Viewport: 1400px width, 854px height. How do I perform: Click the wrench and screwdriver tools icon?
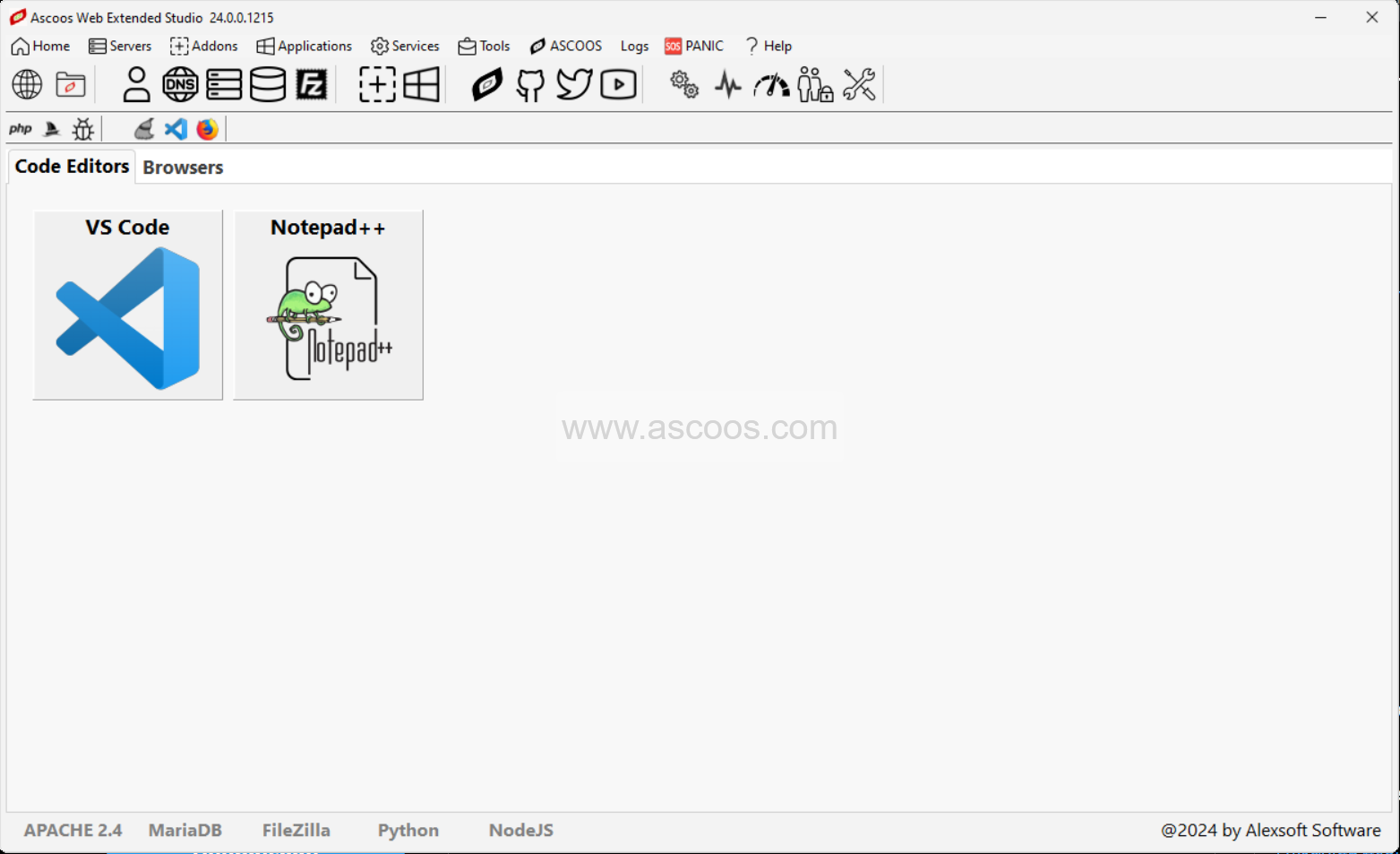(859, 84)
